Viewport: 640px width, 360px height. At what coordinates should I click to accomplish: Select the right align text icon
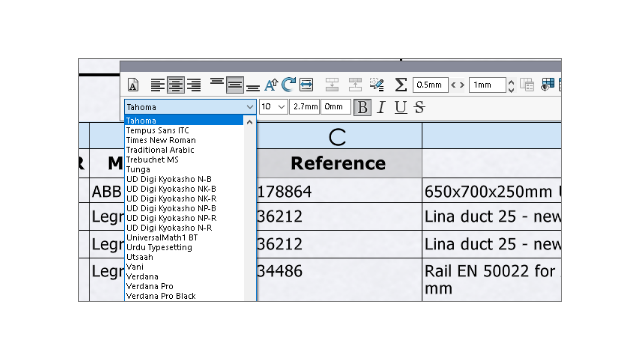tap(194, 85)
